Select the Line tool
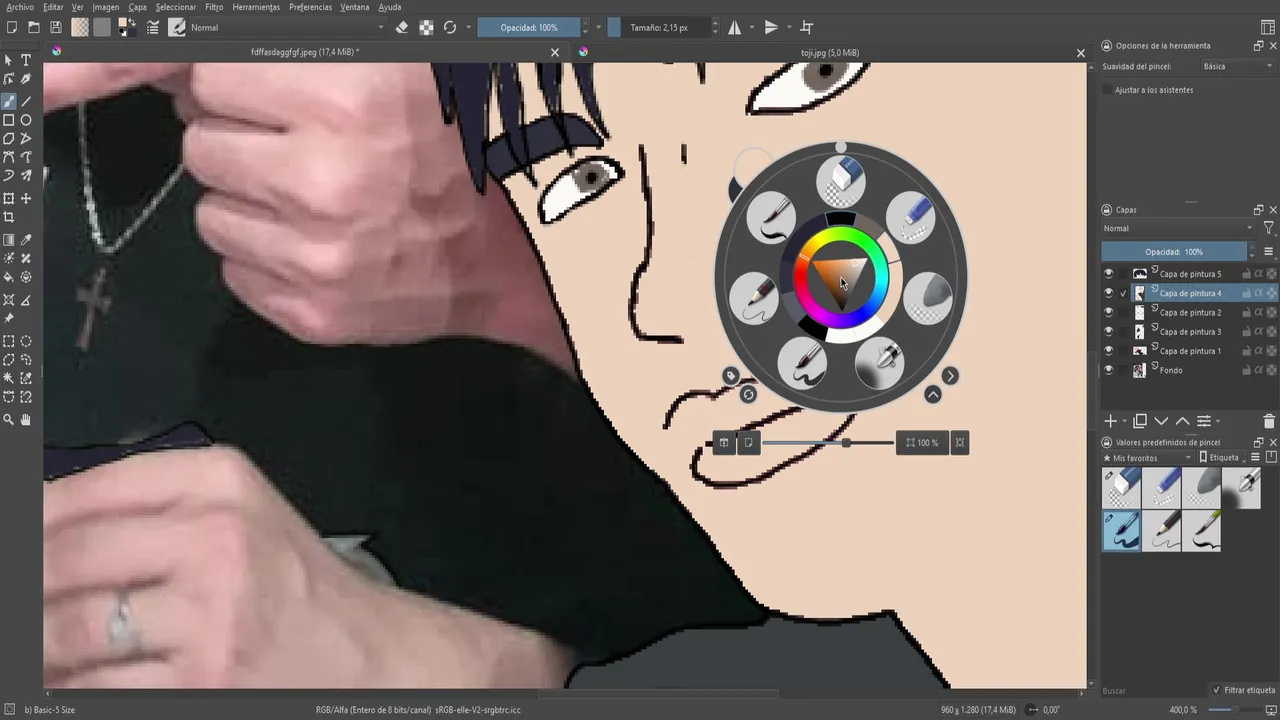 [x=26, y=101]
